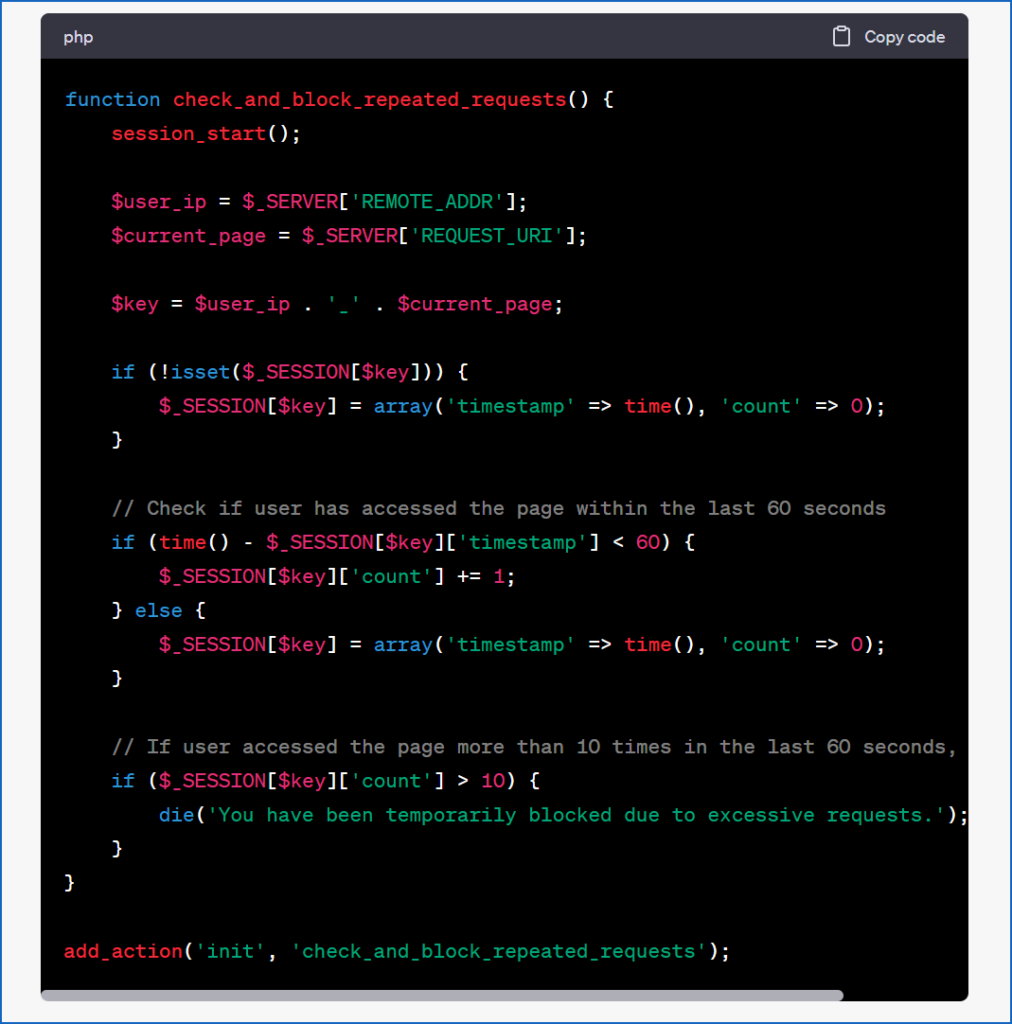The height and width of the screenshot is (1024, 1012).
Task: Click the comment about last 60 seconds check
Action: (x=499, y=508)
